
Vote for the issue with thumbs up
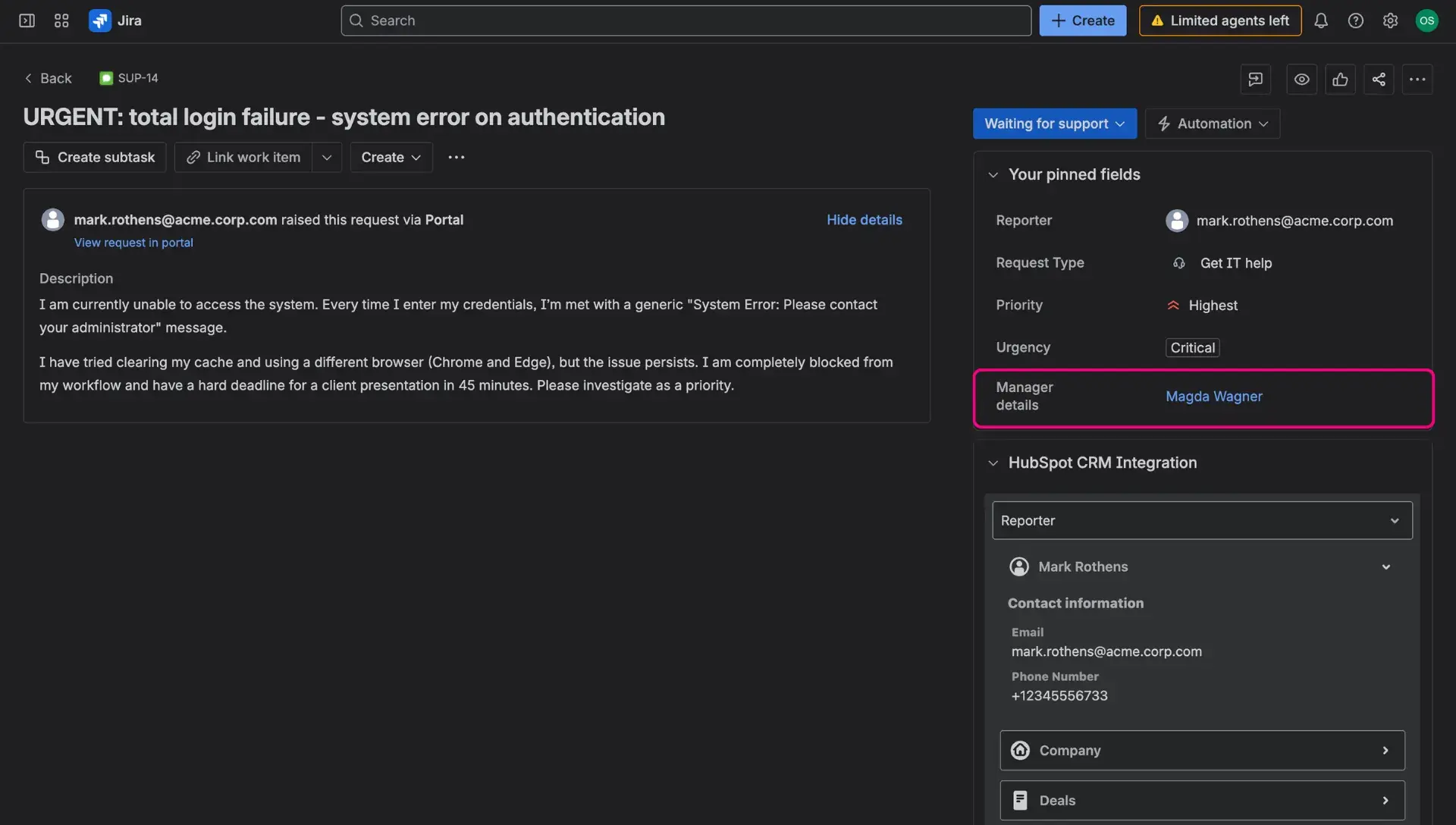click(1340, 79)
